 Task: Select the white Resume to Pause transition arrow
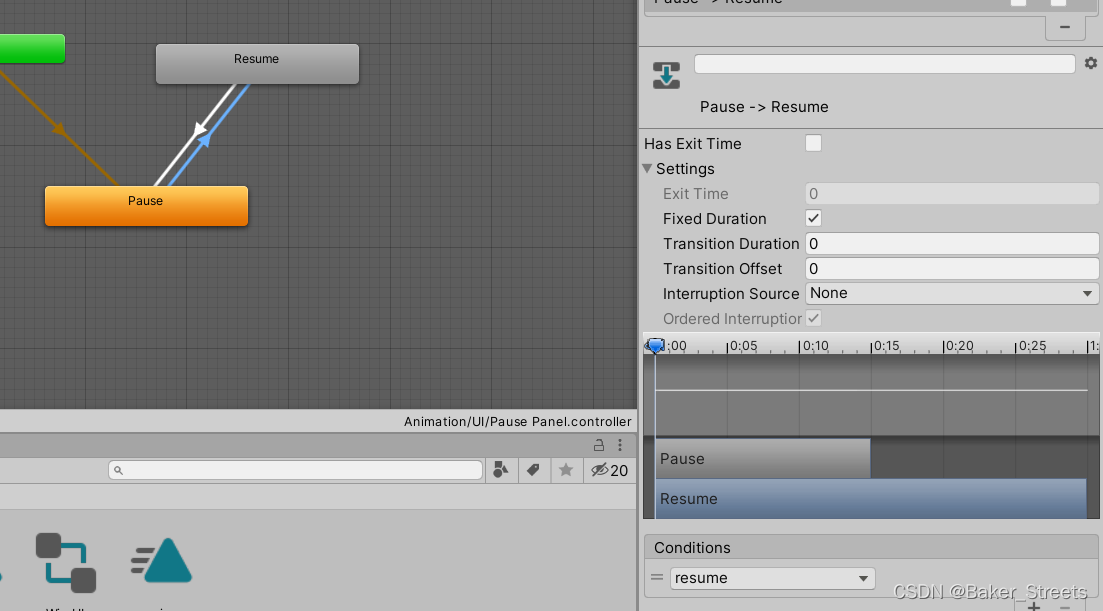tap(200, 129)
